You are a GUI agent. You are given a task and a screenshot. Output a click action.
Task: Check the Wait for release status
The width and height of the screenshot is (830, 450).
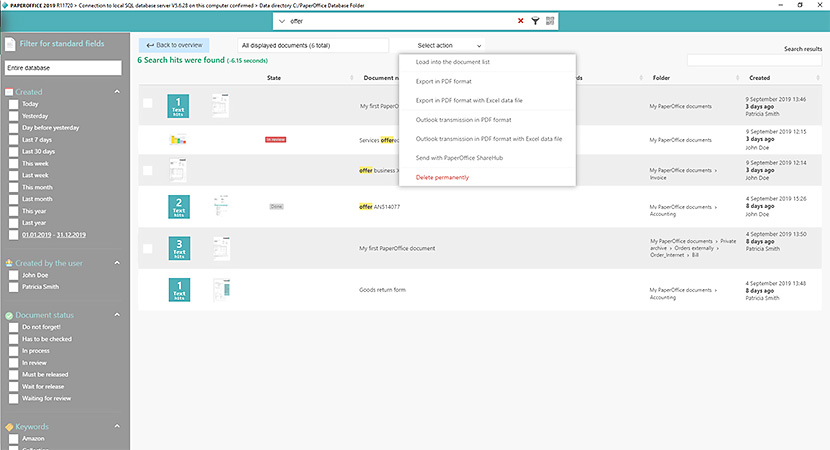pos(14,387)
